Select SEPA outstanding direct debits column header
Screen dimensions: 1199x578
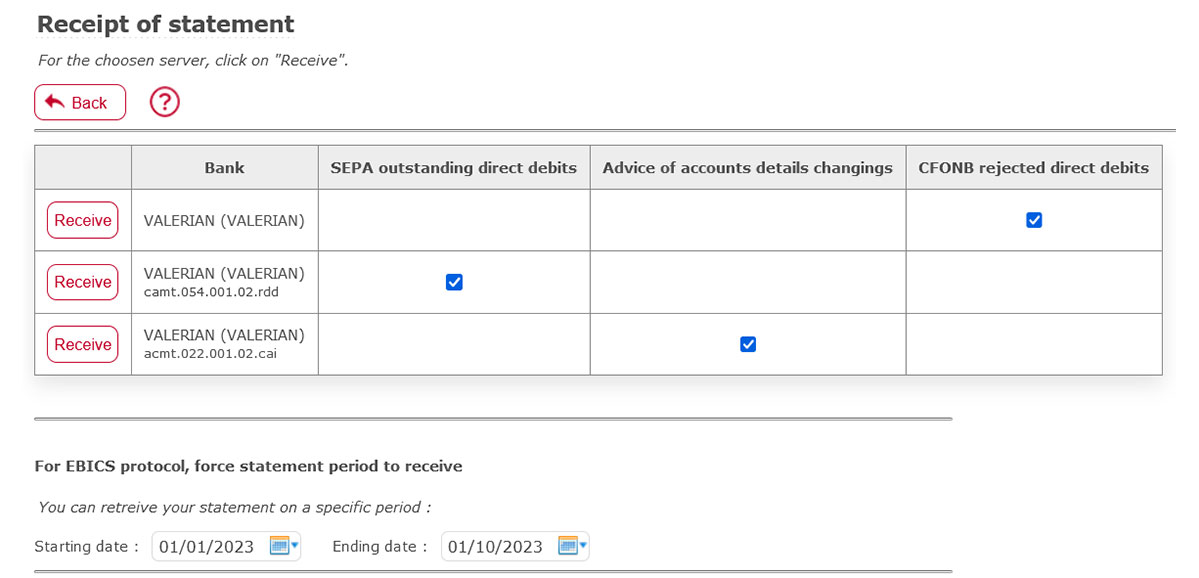point(454,167)
